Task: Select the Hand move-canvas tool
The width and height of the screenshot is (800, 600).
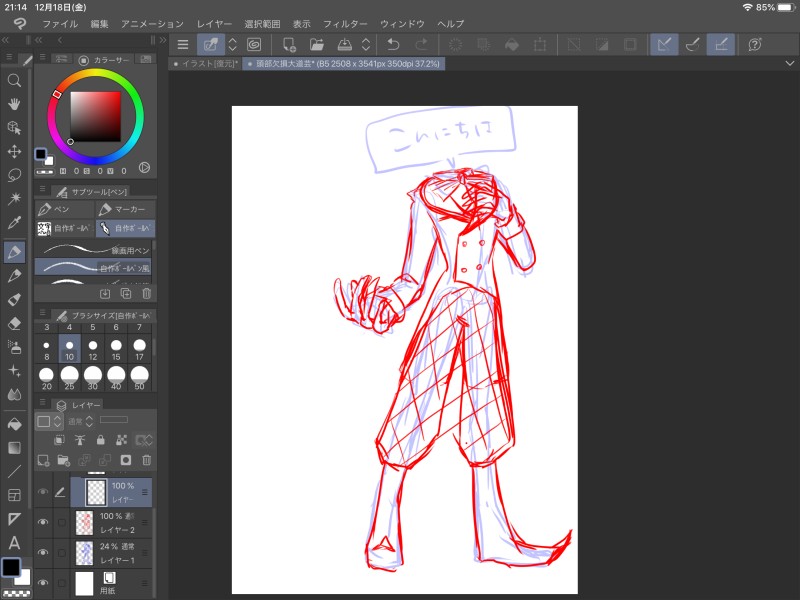Action: (14, 104)
